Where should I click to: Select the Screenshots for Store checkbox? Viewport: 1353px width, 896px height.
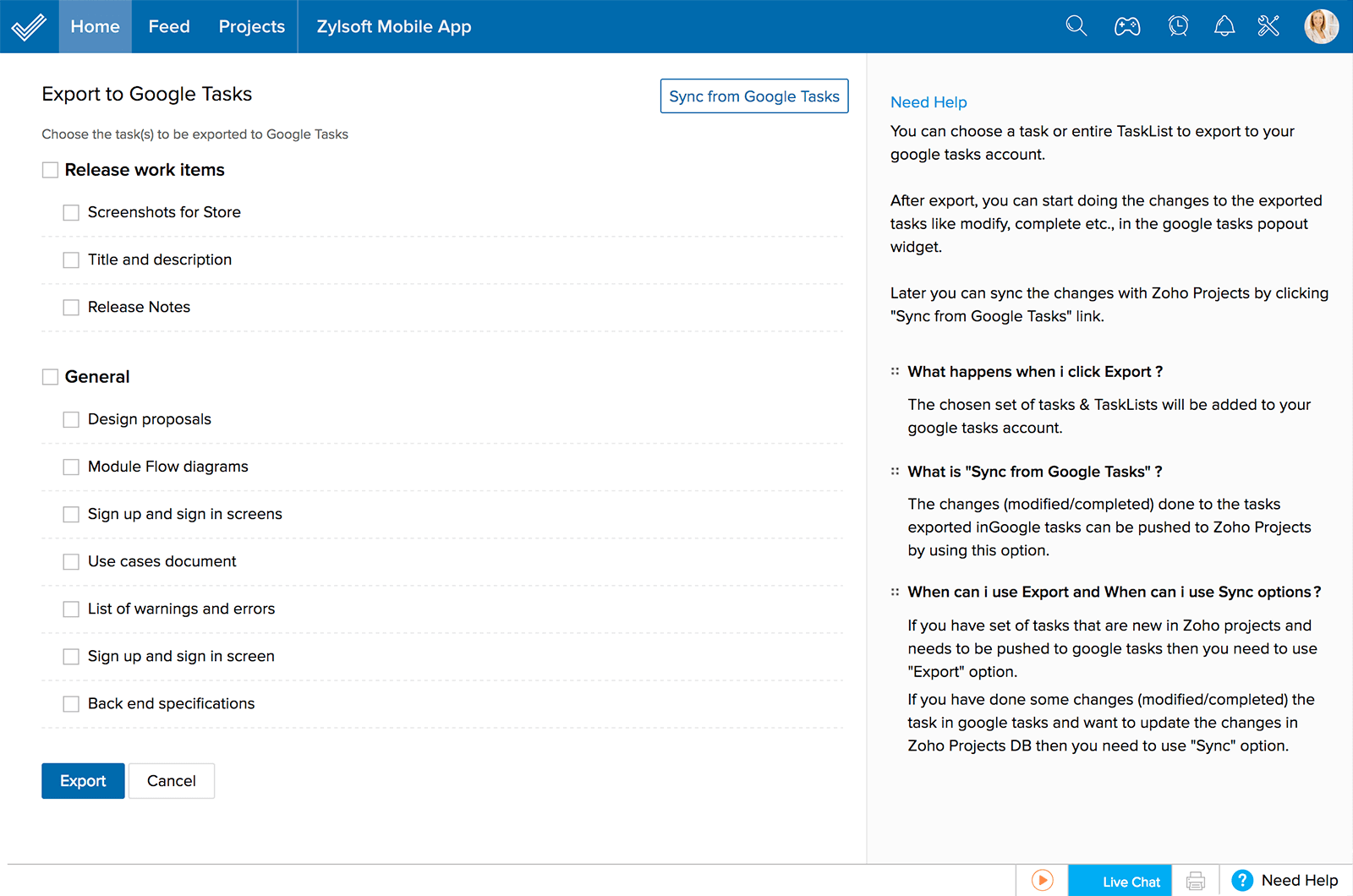tap(70, 212)
